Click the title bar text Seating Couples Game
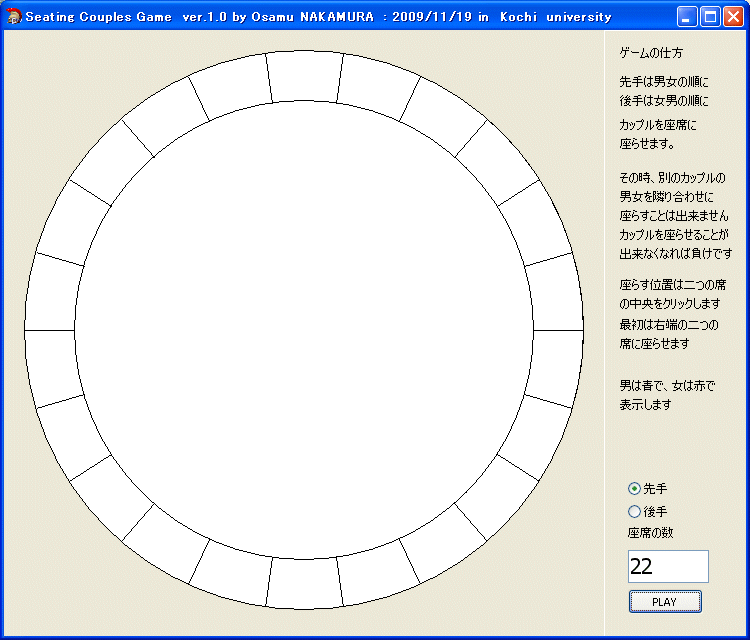 pyautogui.click(x=99, y=17)
